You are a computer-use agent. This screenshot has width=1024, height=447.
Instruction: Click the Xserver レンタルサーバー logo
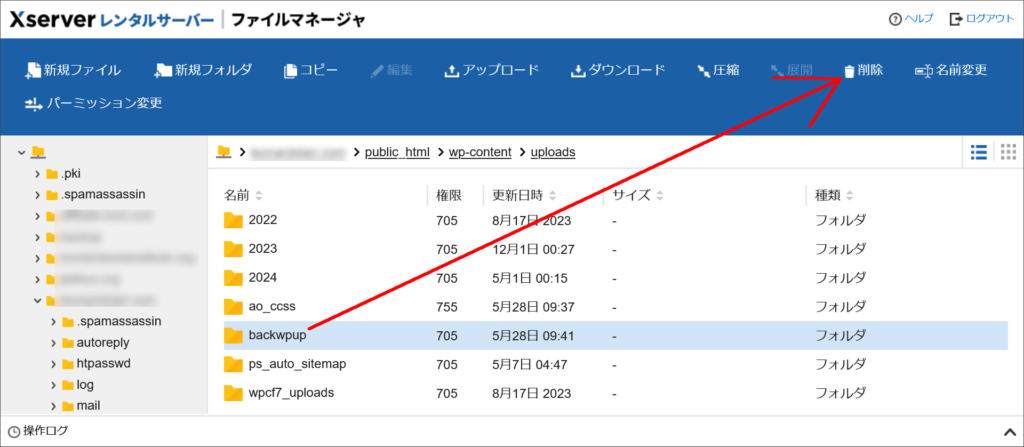pyautogui.click(x=112, y=20)
